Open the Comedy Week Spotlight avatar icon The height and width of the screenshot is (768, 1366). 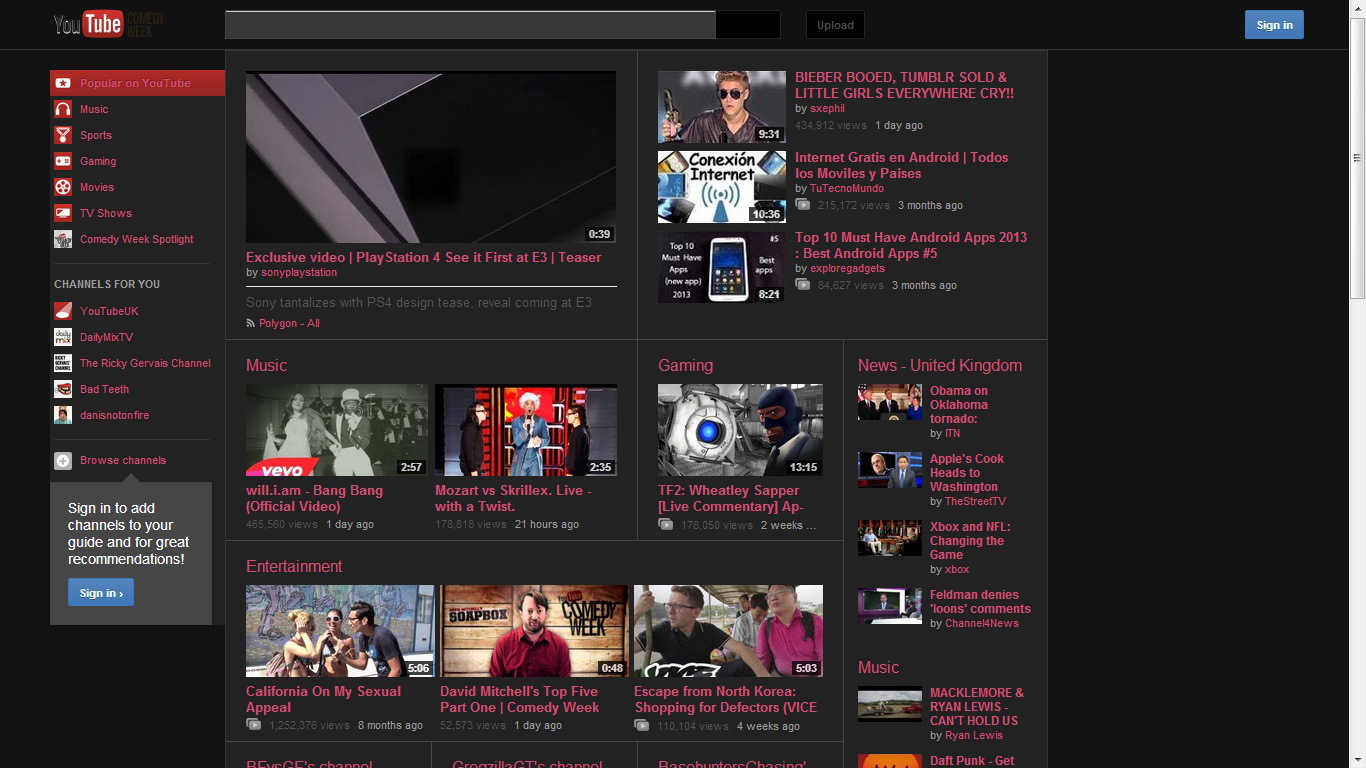[63, 239]
